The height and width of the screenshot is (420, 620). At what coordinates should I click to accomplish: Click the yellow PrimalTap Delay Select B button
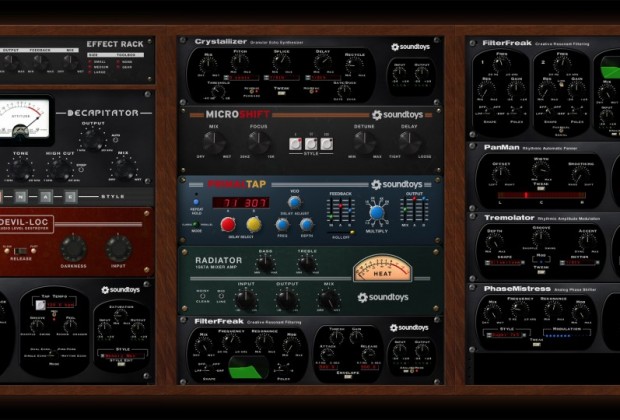pos(254,224)
